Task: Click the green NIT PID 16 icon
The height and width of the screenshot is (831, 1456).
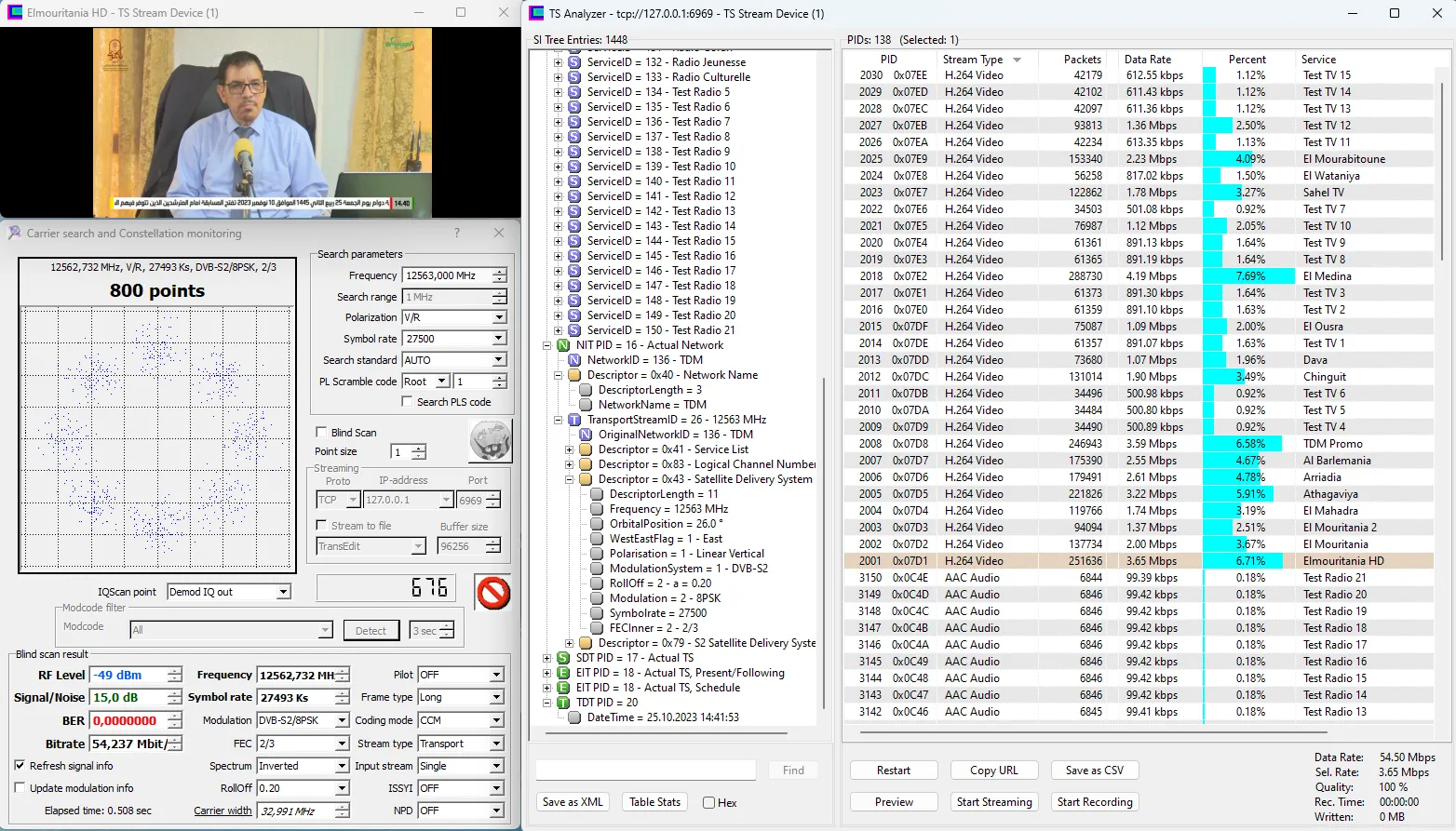Action: point(563,345)
